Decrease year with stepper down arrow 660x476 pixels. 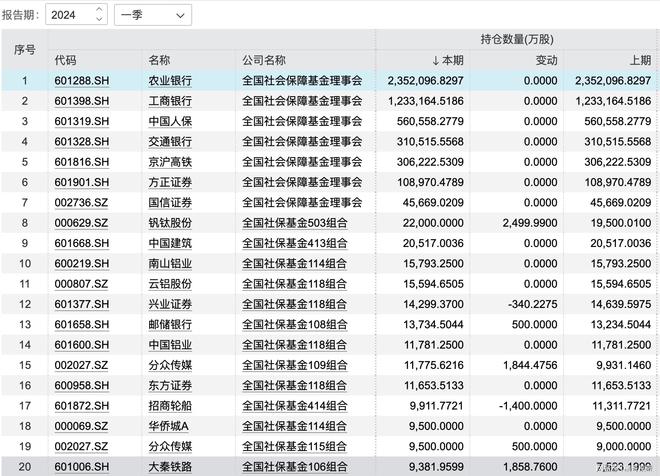99,19
